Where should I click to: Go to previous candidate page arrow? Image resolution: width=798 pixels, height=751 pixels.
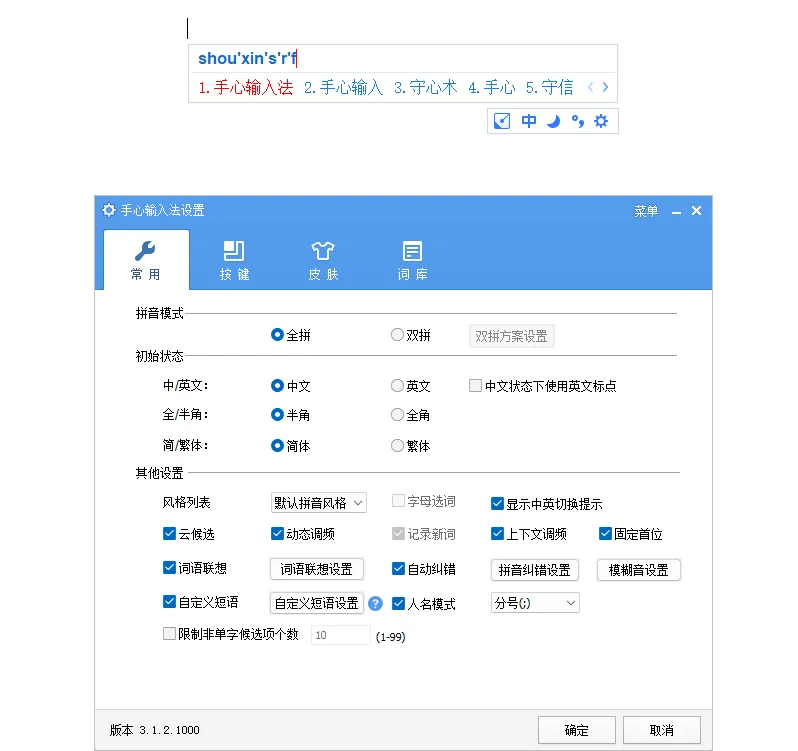tap(590, 87)
